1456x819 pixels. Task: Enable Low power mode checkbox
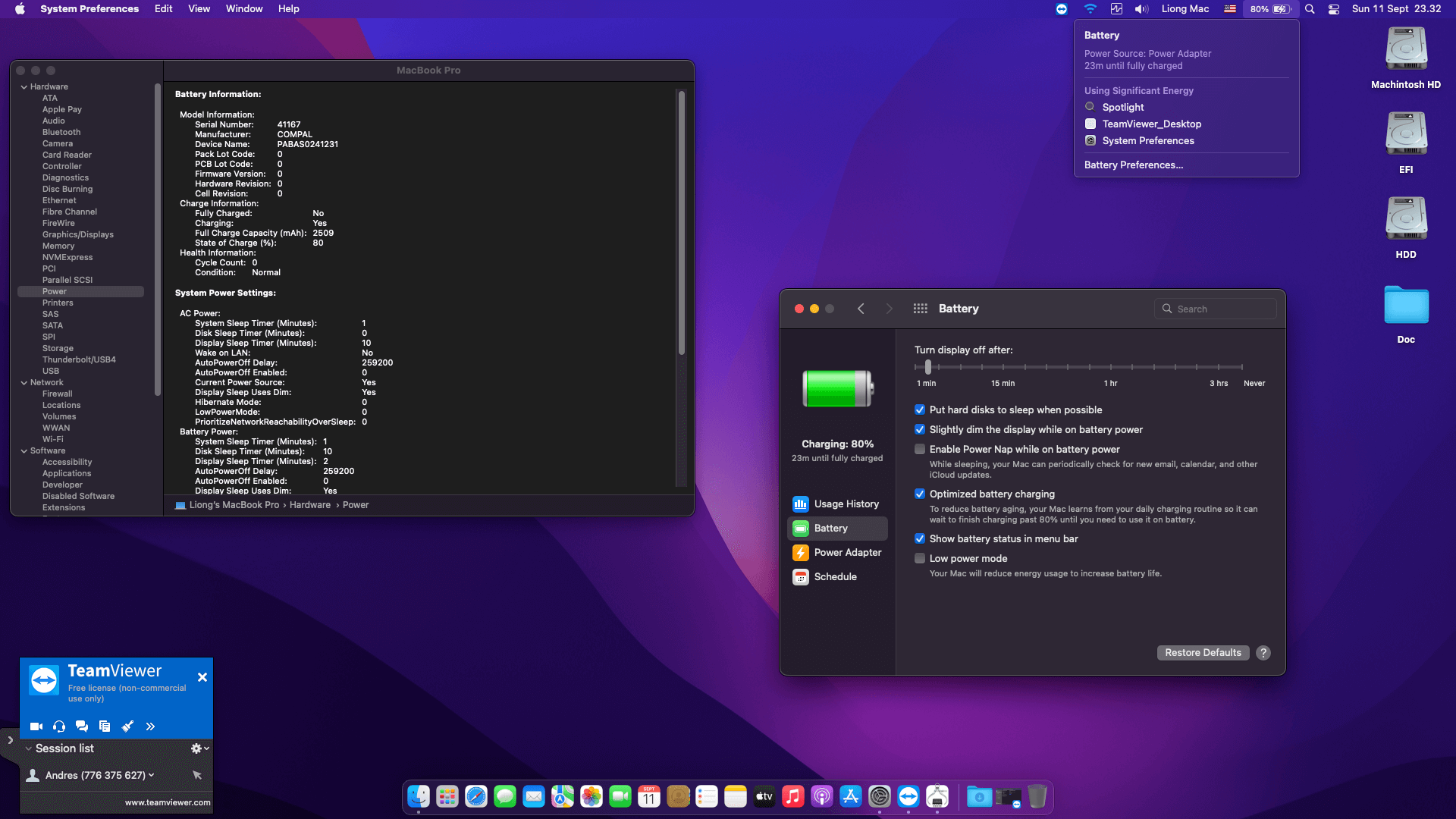[920, 558]
